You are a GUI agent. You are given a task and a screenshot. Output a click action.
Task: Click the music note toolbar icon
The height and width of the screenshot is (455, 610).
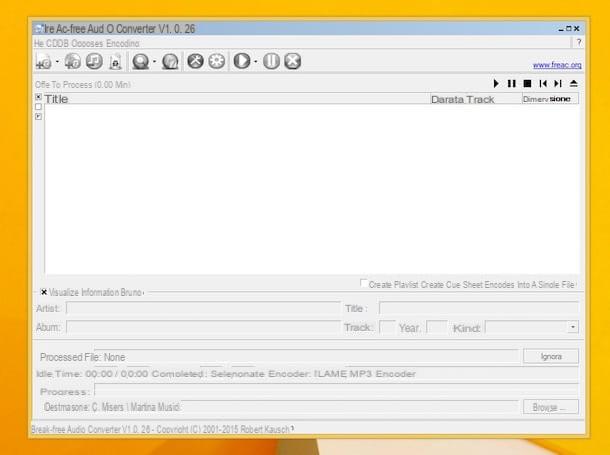94,61
